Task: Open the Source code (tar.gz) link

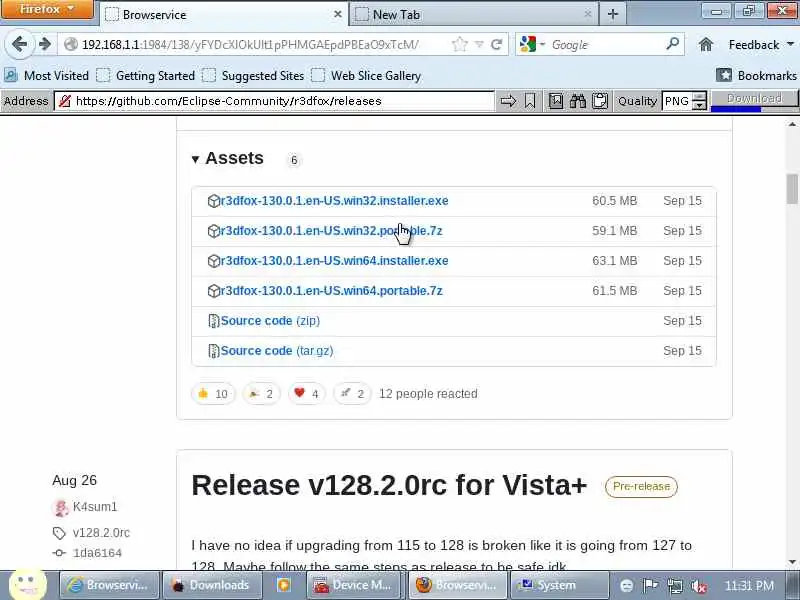Action: pos(277,351)
